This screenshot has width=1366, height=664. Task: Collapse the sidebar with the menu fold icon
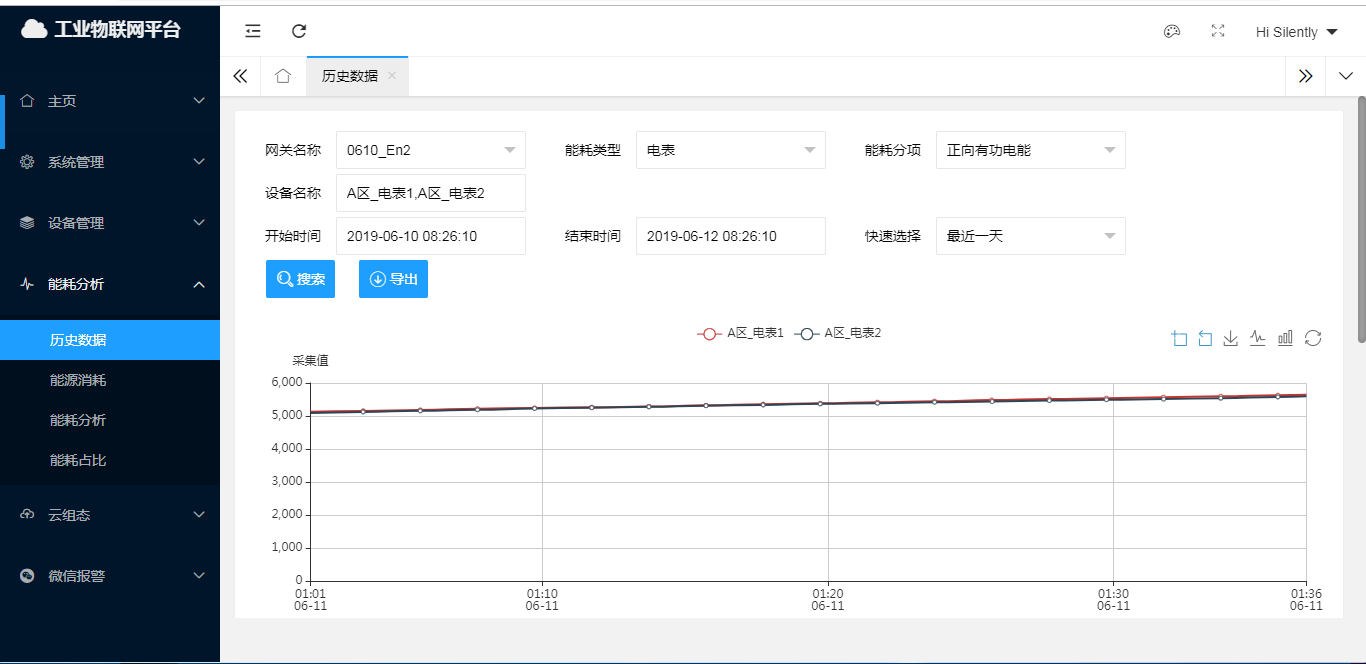point(253,31)
